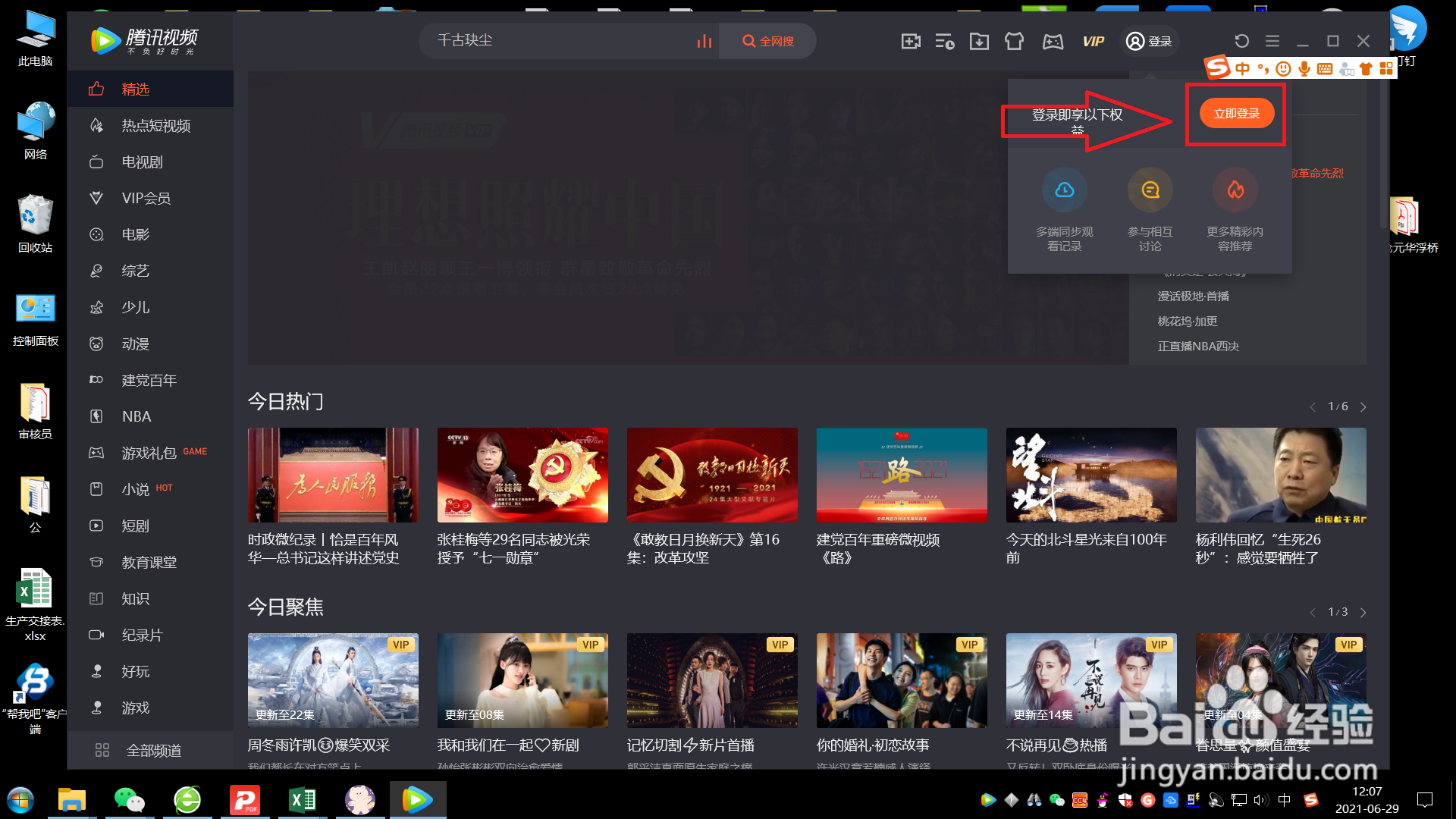Open 全部频道 at sidebar bottom
Image resolution: width=1456 pixels, height=819 pixels.
[x=153, y=750]
